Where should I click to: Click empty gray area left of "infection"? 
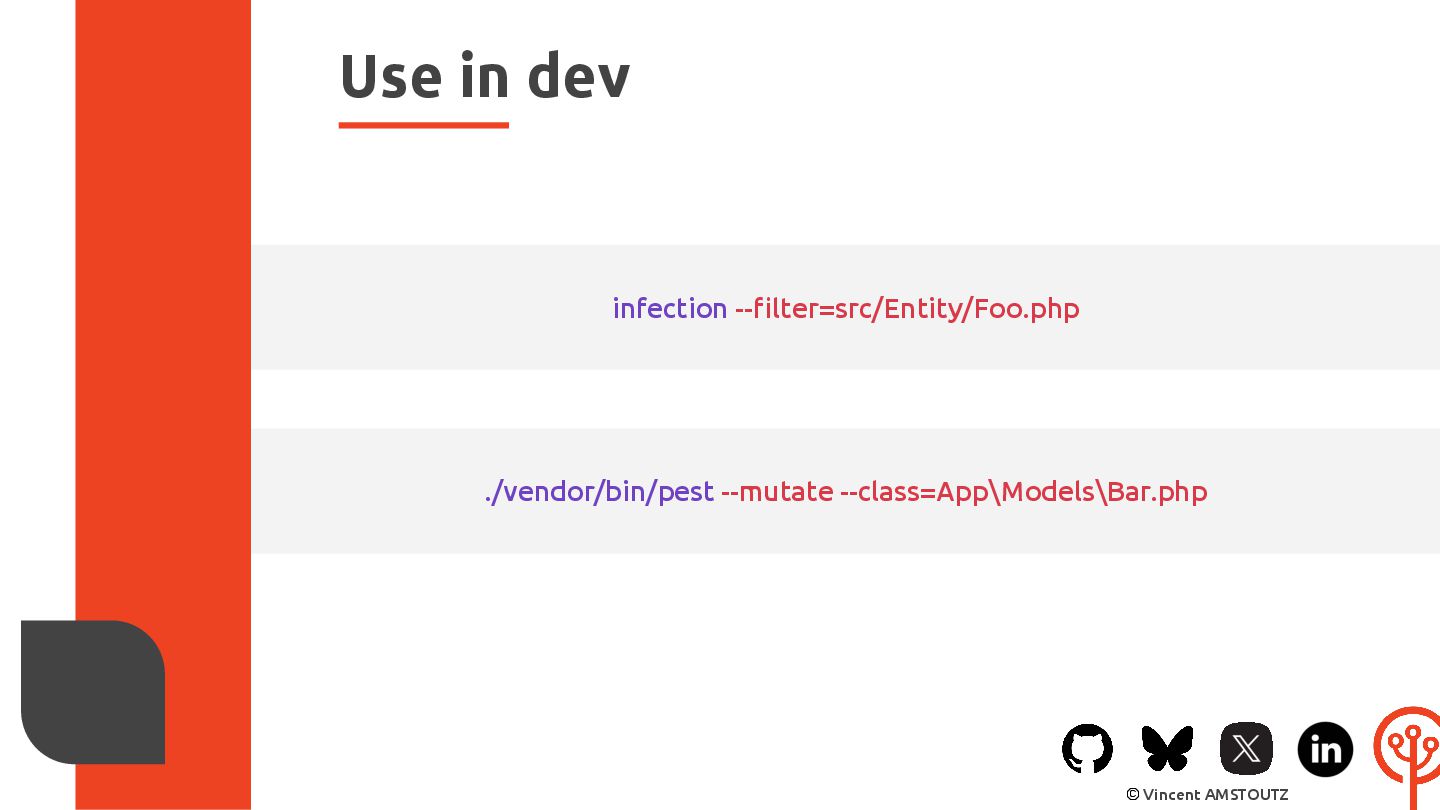430,308
